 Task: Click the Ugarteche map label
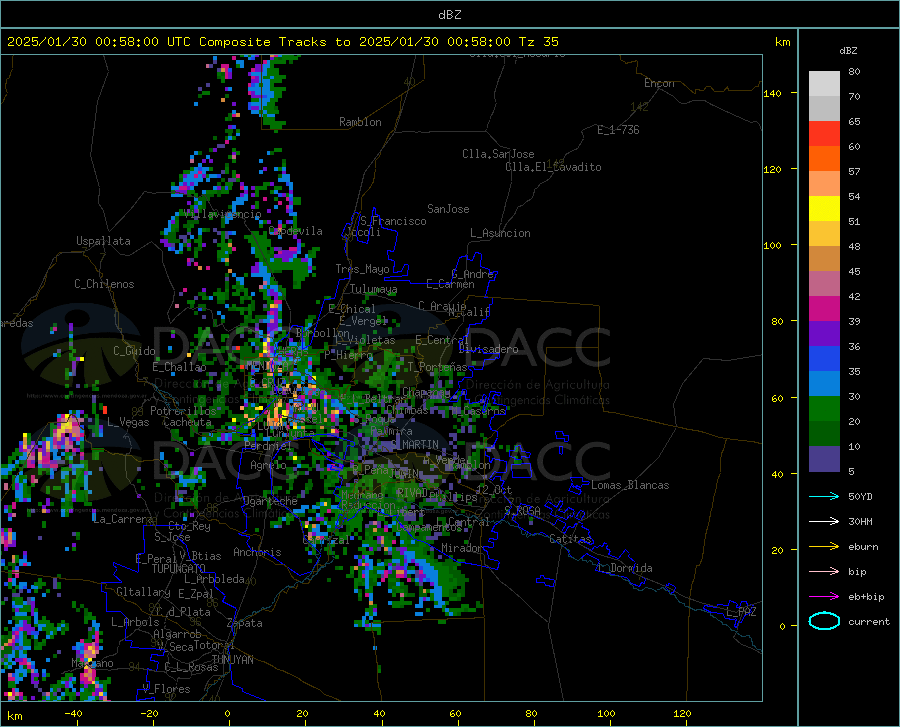pos(270,500)
